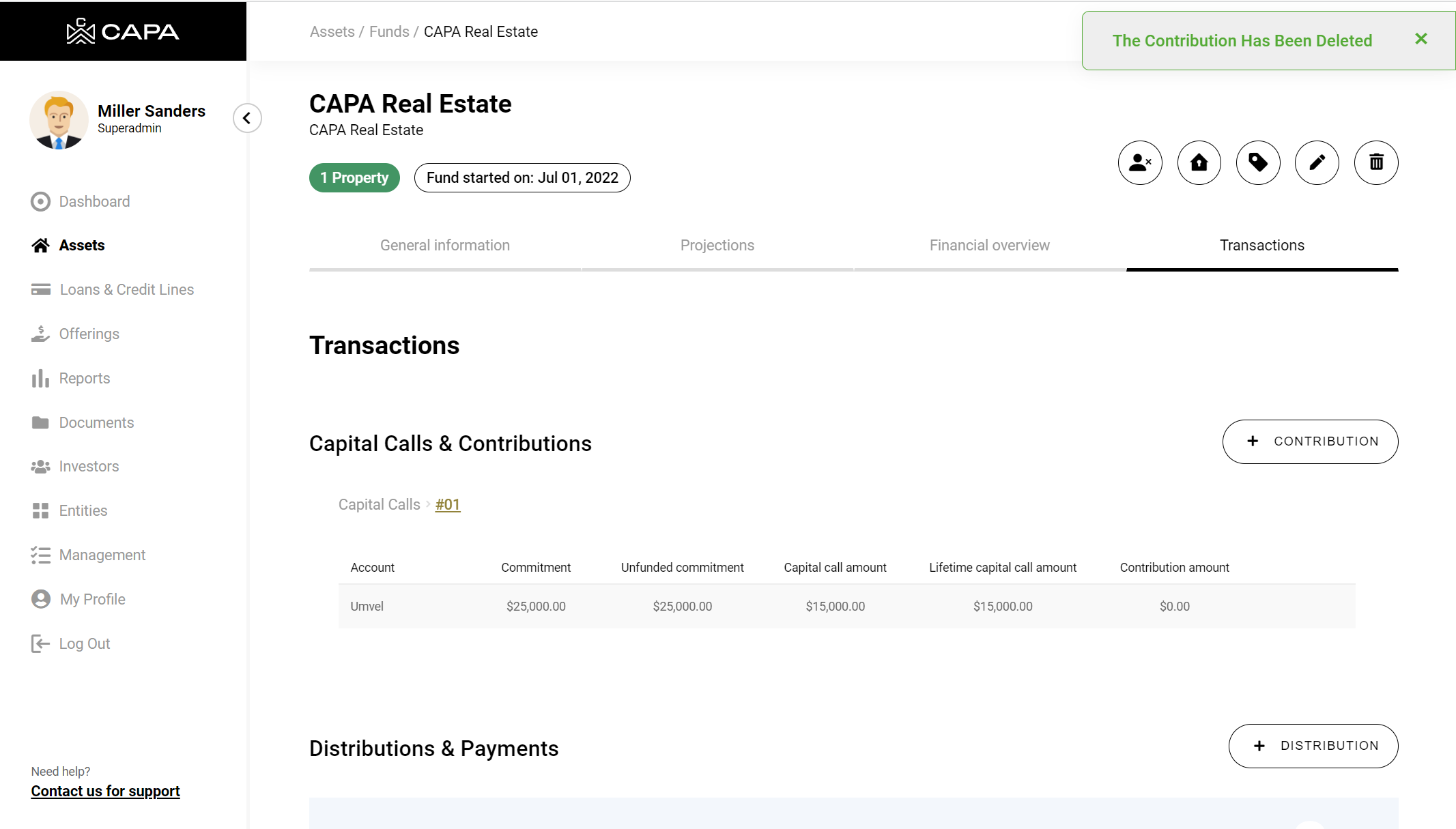Add a new Distribution
The width and height of the screenshot is (1456, 829).
(1313, 746)
